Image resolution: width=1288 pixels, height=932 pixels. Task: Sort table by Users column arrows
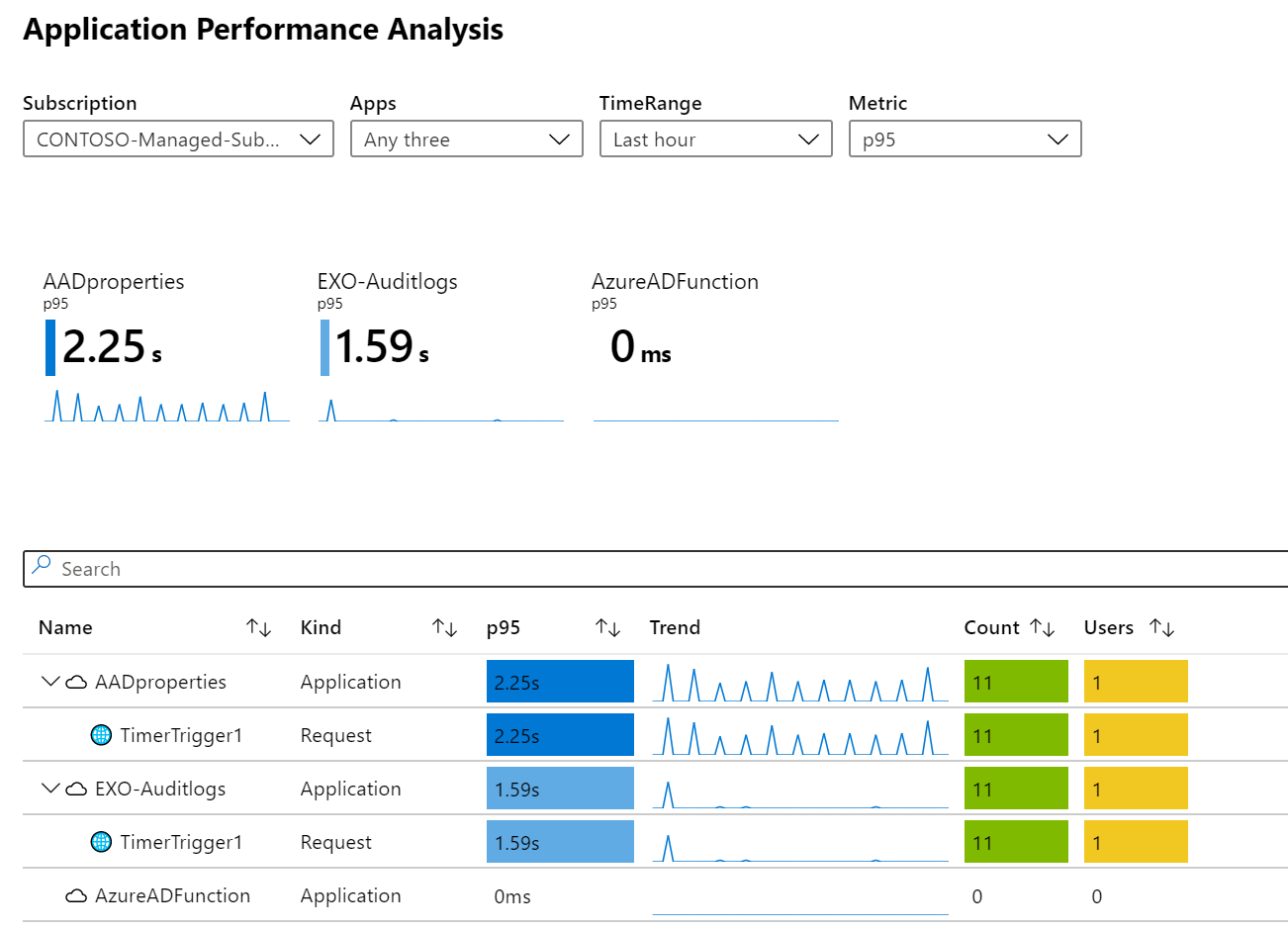pyautogui.click(x=1161, y=628)
